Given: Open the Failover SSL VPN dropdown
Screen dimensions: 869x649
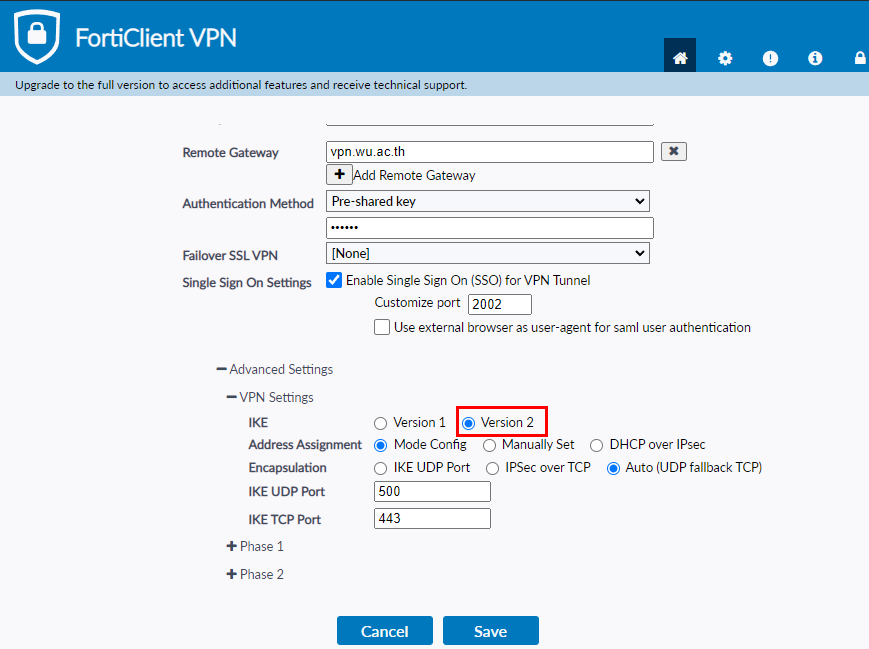Looking at the screenshot, I should point(488,254).
